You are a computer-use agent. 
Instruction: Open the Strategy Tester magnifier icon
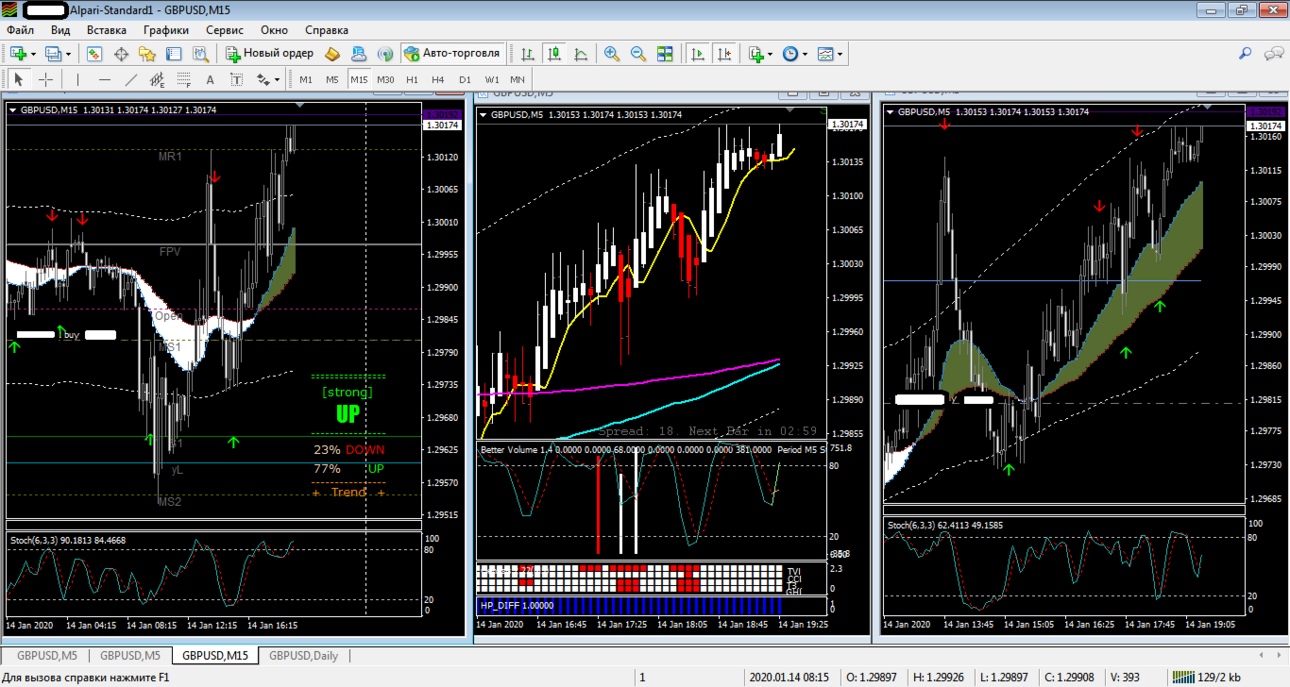(x=199, y=54)
